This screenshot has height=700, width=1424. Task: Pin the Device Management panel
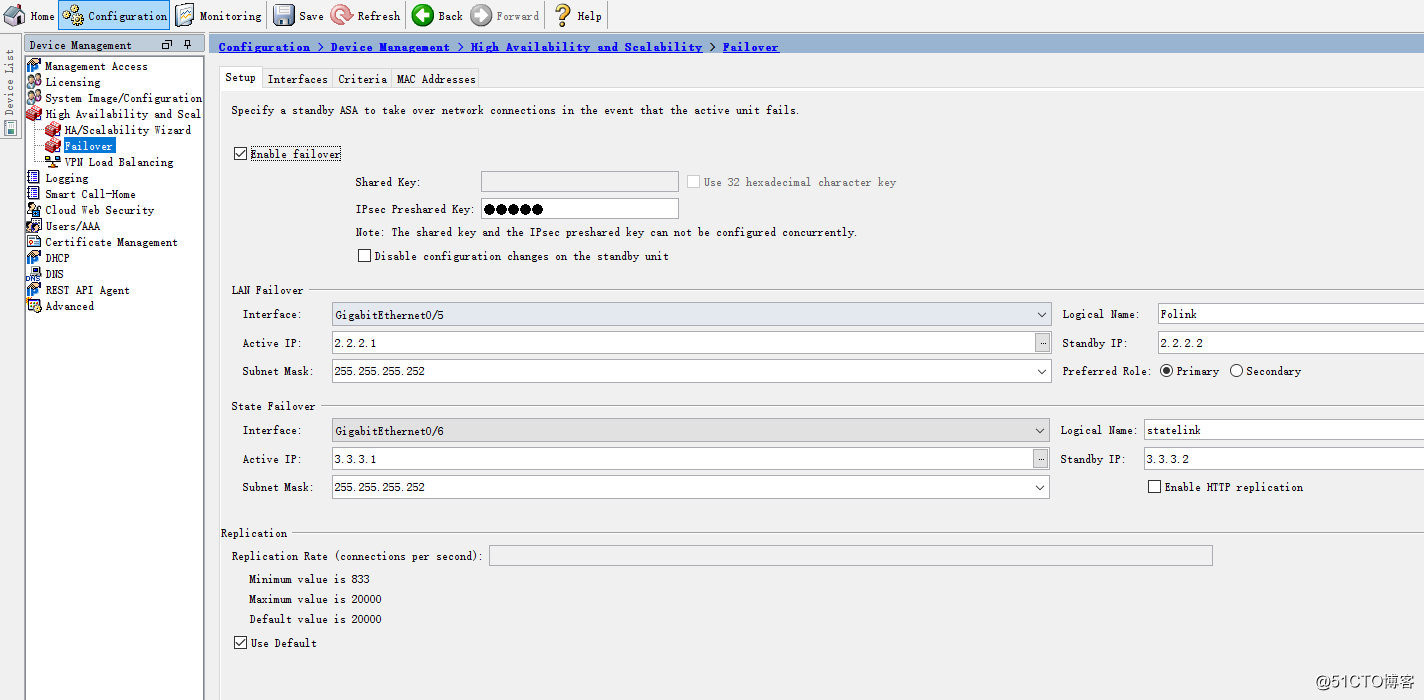click(x=187, y=45)
